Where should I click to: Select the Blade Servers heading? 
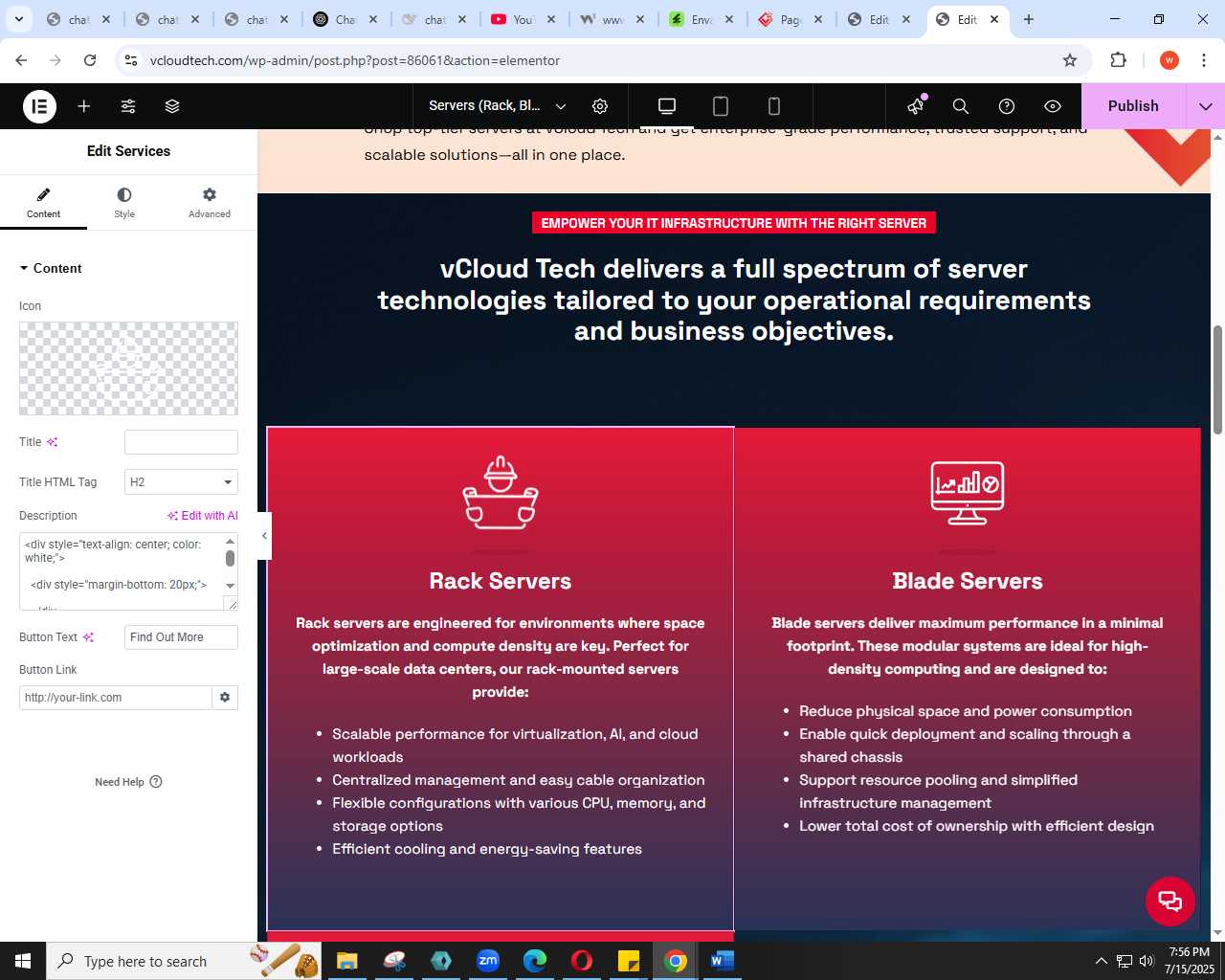pos(968,581)
